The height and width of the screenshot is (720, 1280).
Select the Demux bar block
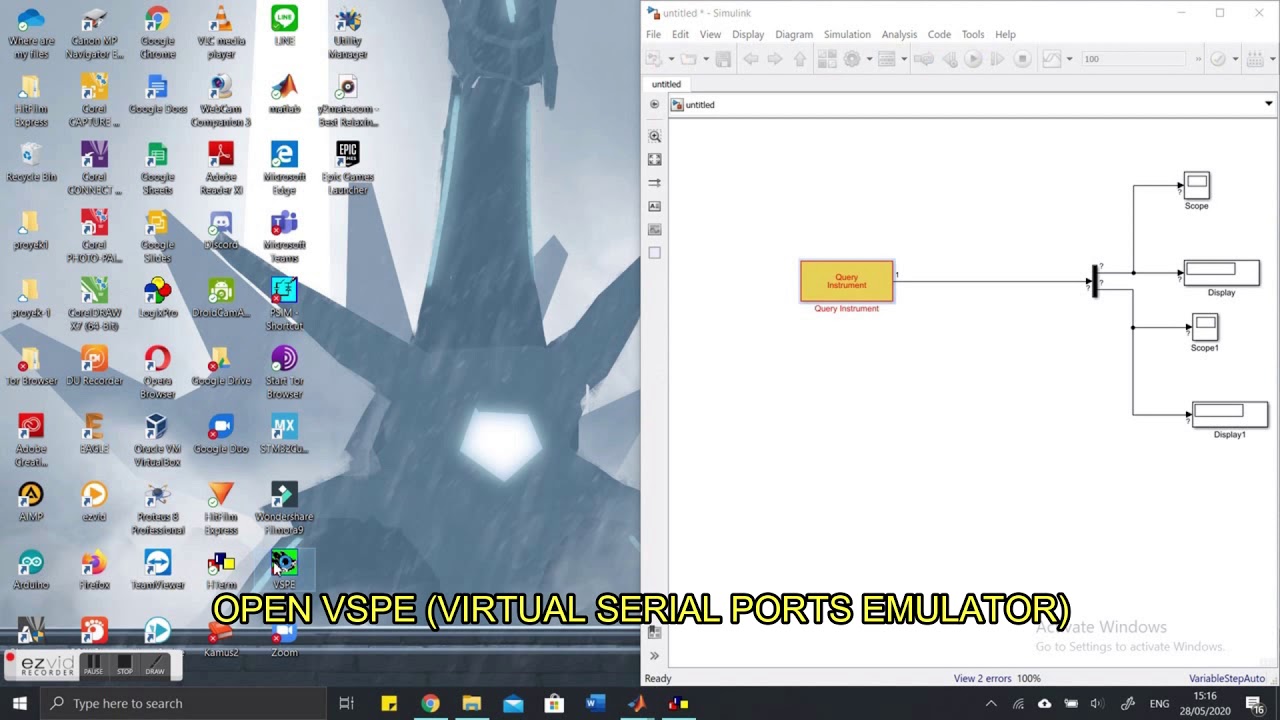[1094, 281]
